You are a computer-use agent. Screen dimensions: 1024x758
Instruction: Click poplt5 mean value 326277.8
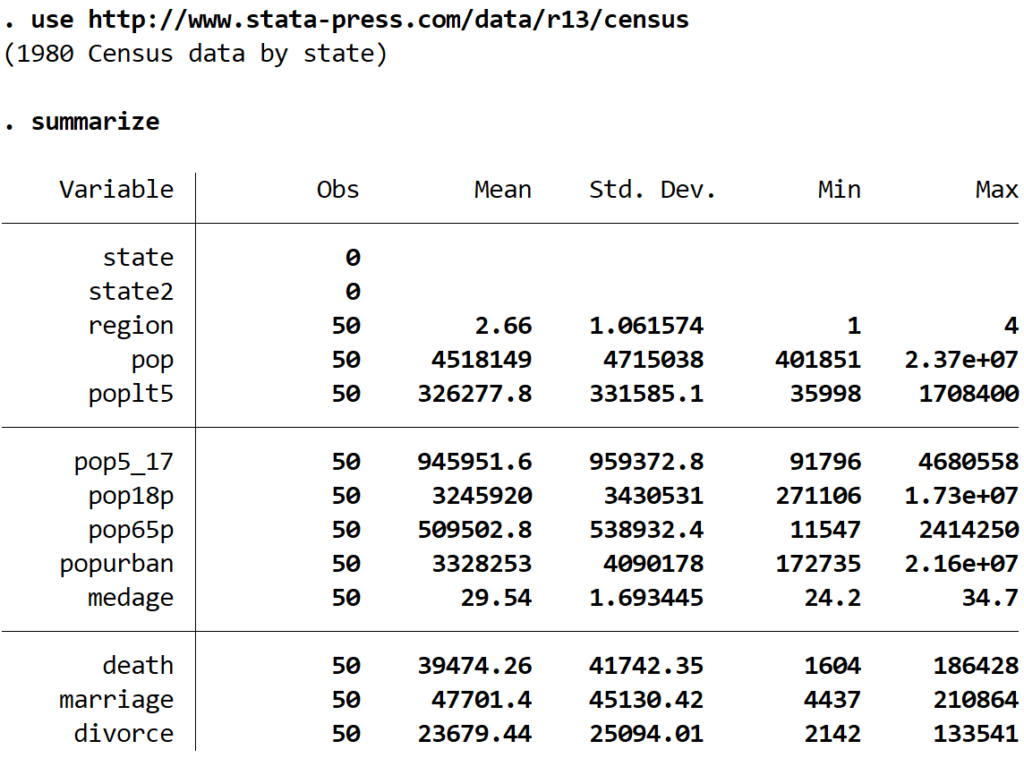click(x=475, y=394)
